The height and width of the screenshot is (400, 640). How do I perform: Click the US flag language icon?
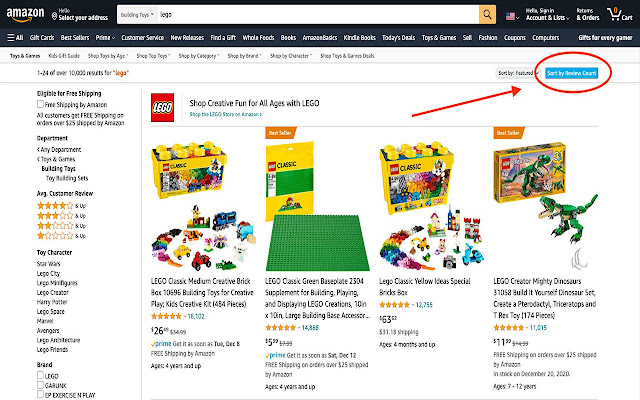pos(513,13)
